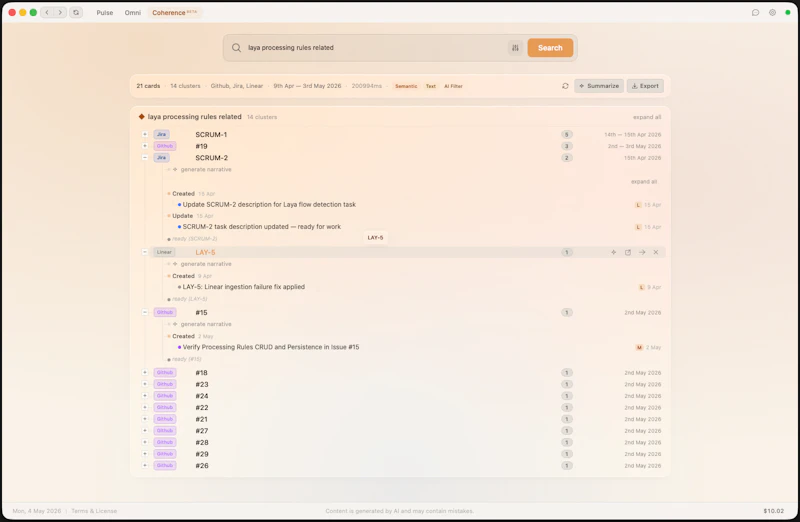Open 'Verify Processing Rules CRUD and Persistence' entry
The height and width of the screenshot is (522, 800).
271,347
